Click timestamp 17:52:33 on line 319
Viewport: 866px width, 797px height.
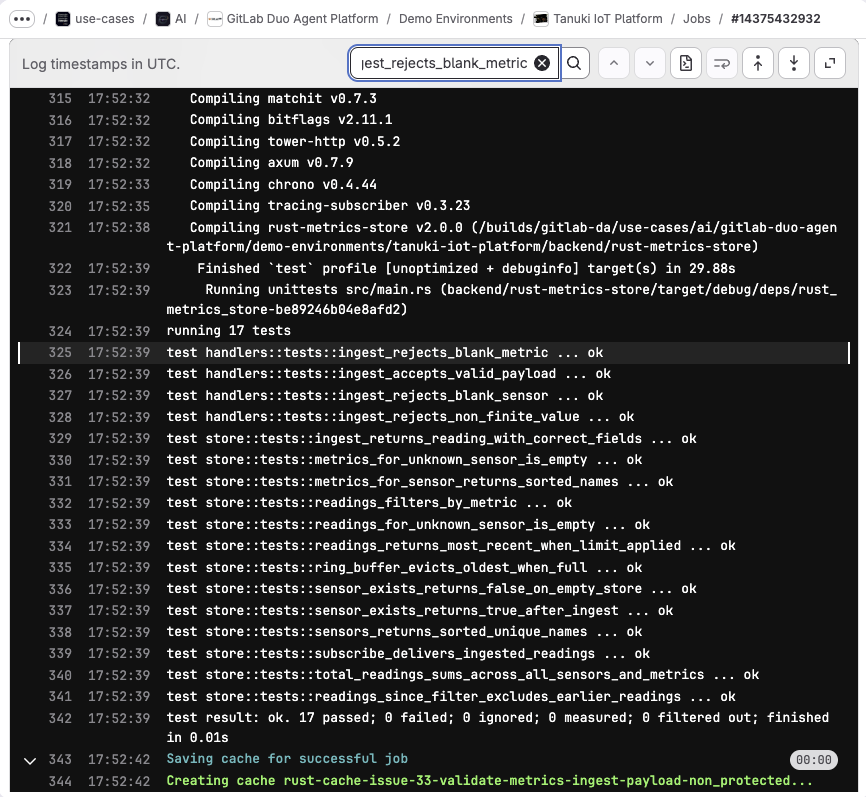pos(119,184)
